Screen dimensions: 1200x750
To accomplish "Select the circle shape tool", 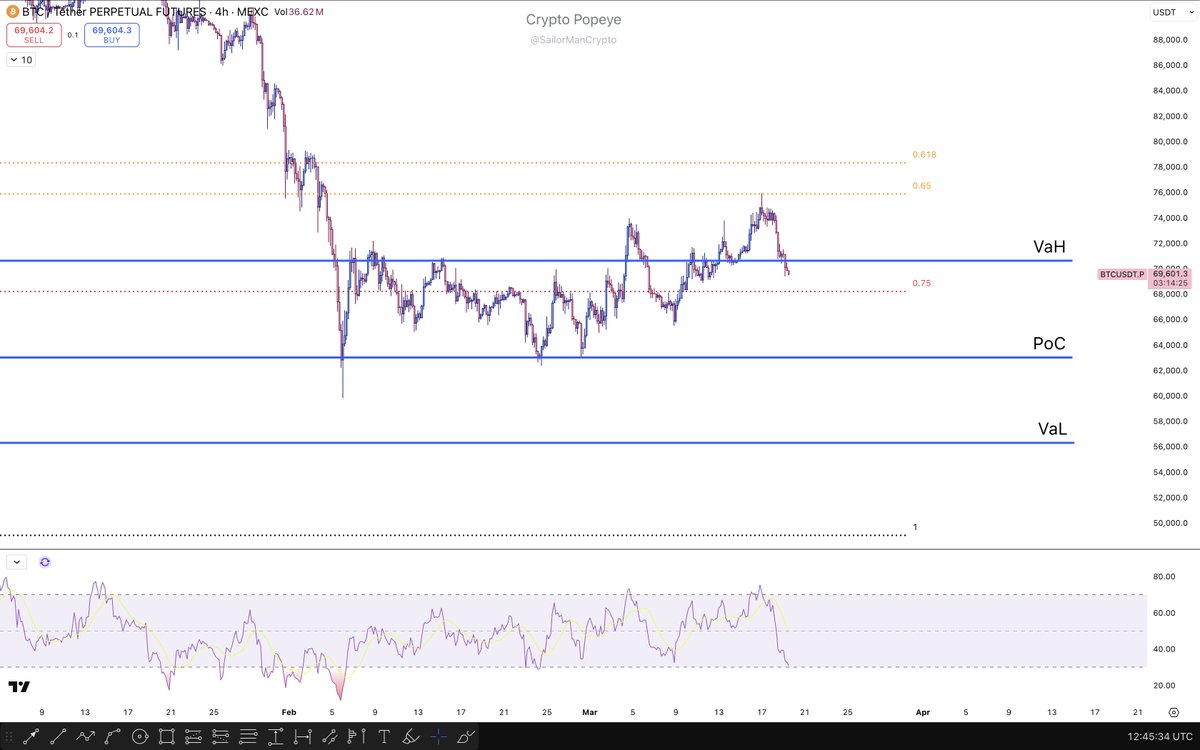I will 140,737.
